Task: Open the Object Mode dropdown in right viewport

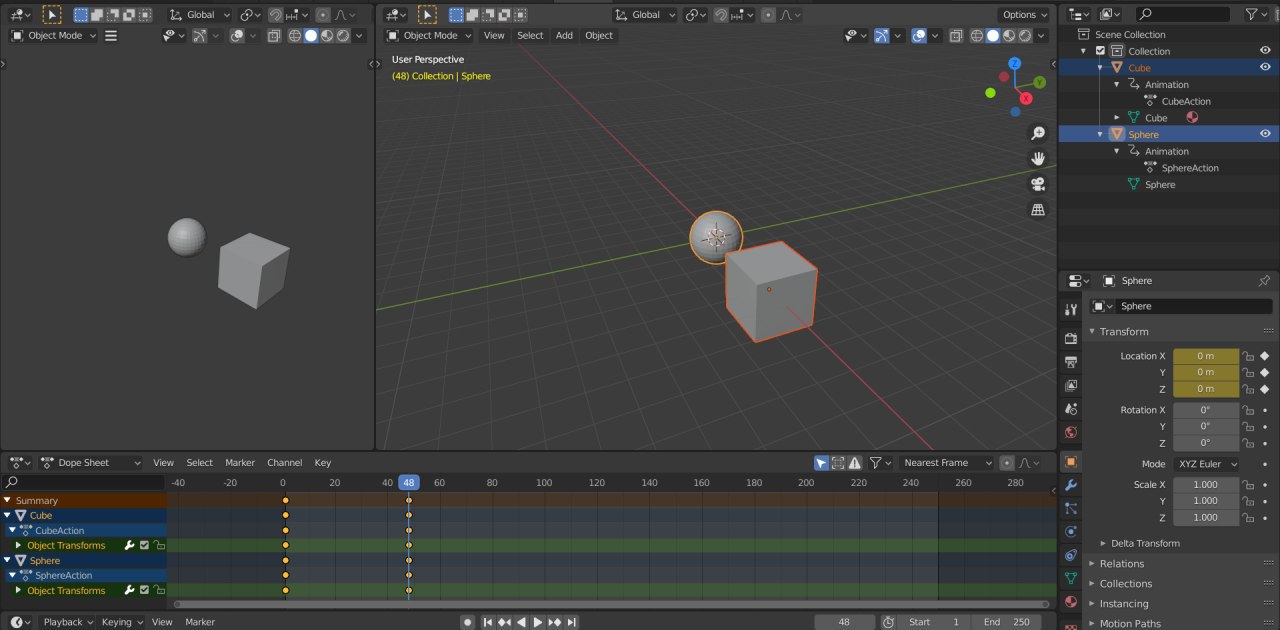Action: click(x=430, y=36)
